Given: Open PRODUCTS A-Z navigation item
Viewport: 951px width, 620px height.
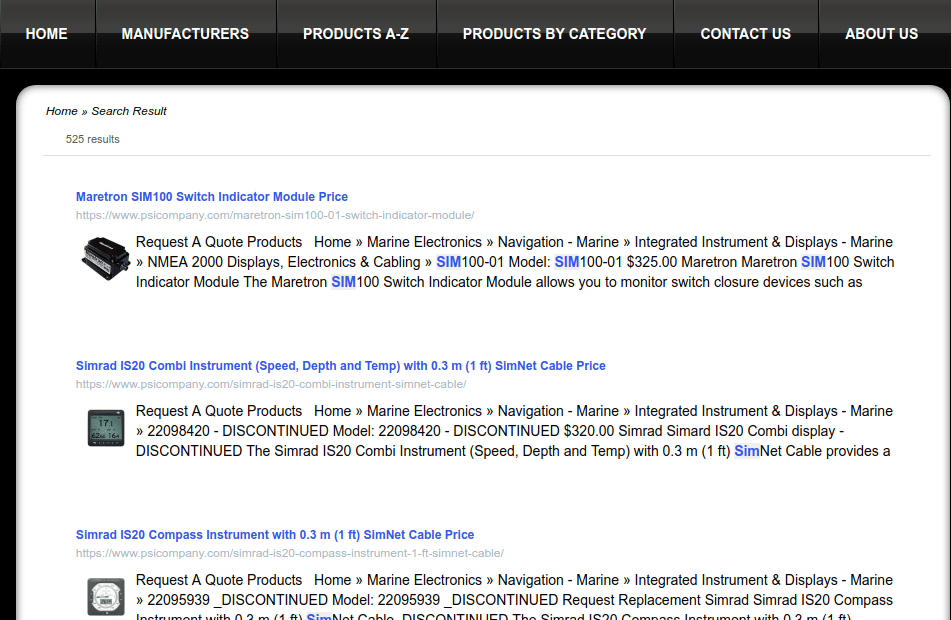Looking at the screenshot, I should [x=356, y=33].
